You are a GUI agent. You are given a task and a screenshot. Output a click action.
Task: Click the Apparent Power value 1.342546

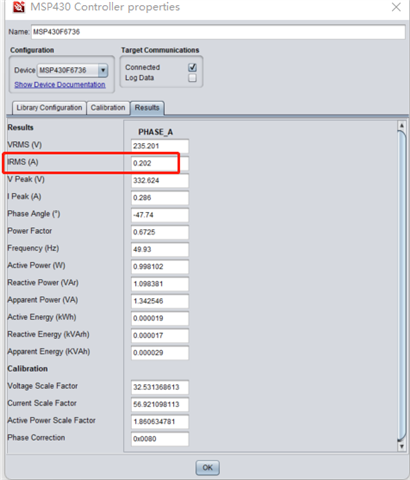click(160, 301)
